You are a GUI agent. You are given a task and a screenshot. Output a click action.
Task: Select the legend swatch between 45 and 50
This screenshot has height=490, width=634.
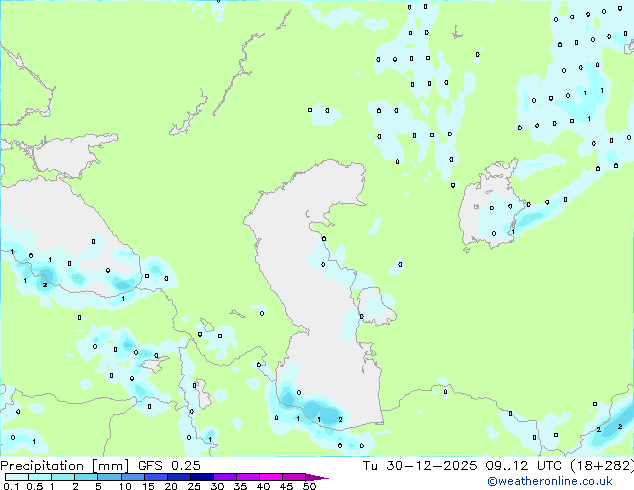pyautogui.click(x=294, y=477)
